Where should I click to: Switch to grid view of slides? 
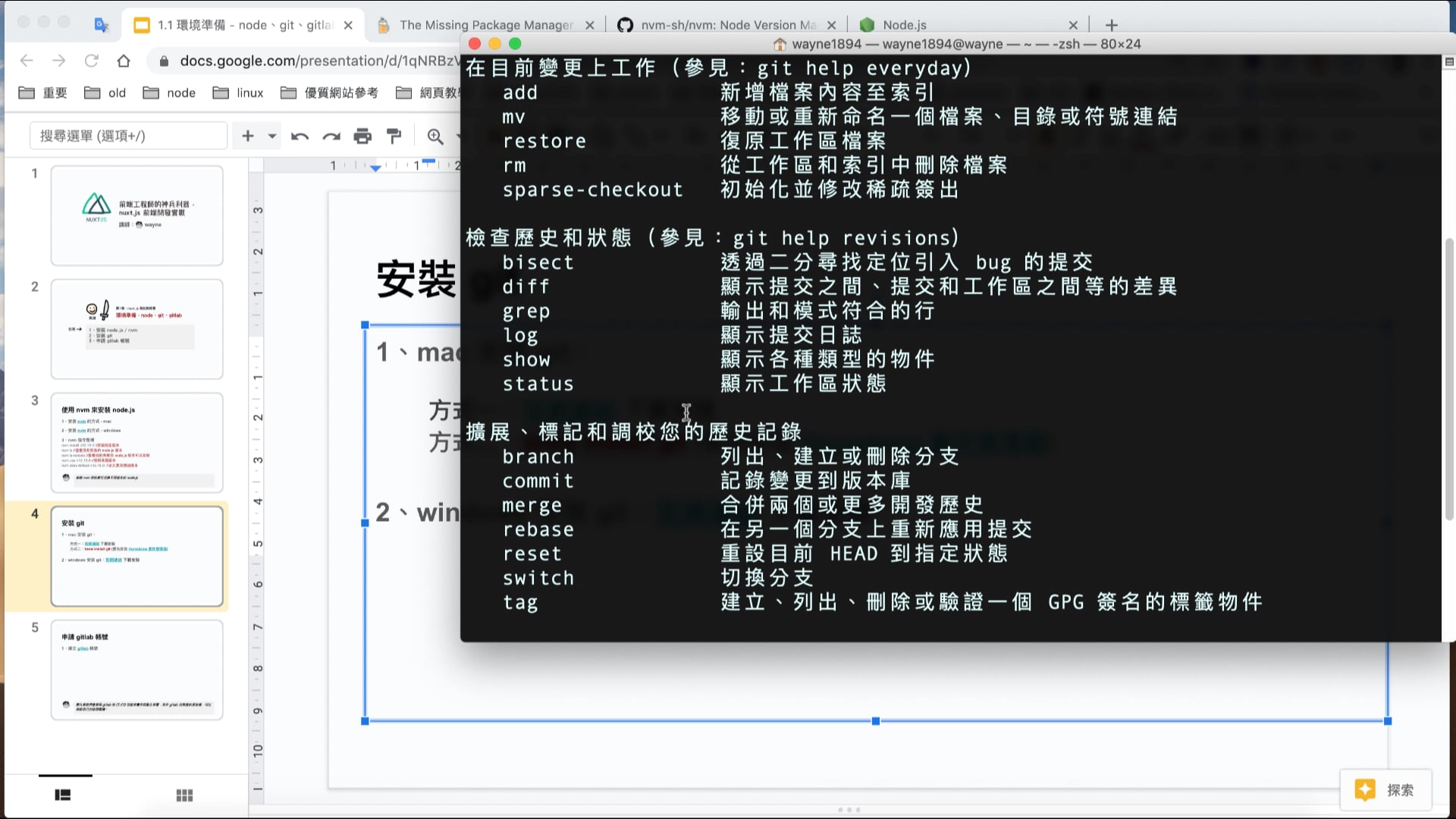click(184, 795)
